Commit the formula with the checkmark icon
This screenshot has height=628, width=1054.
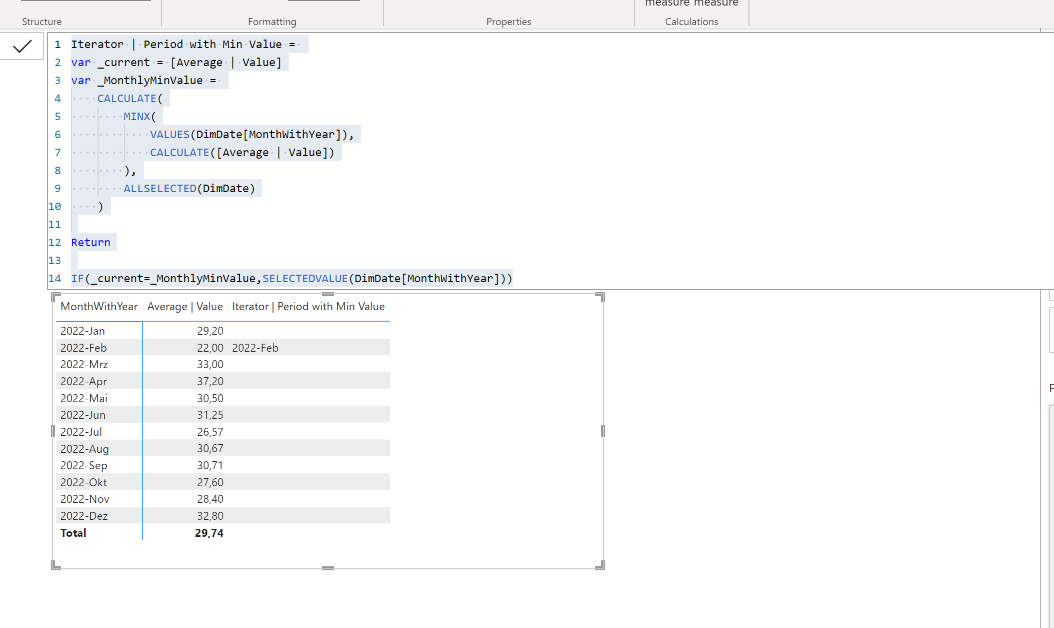click(22, 46)
